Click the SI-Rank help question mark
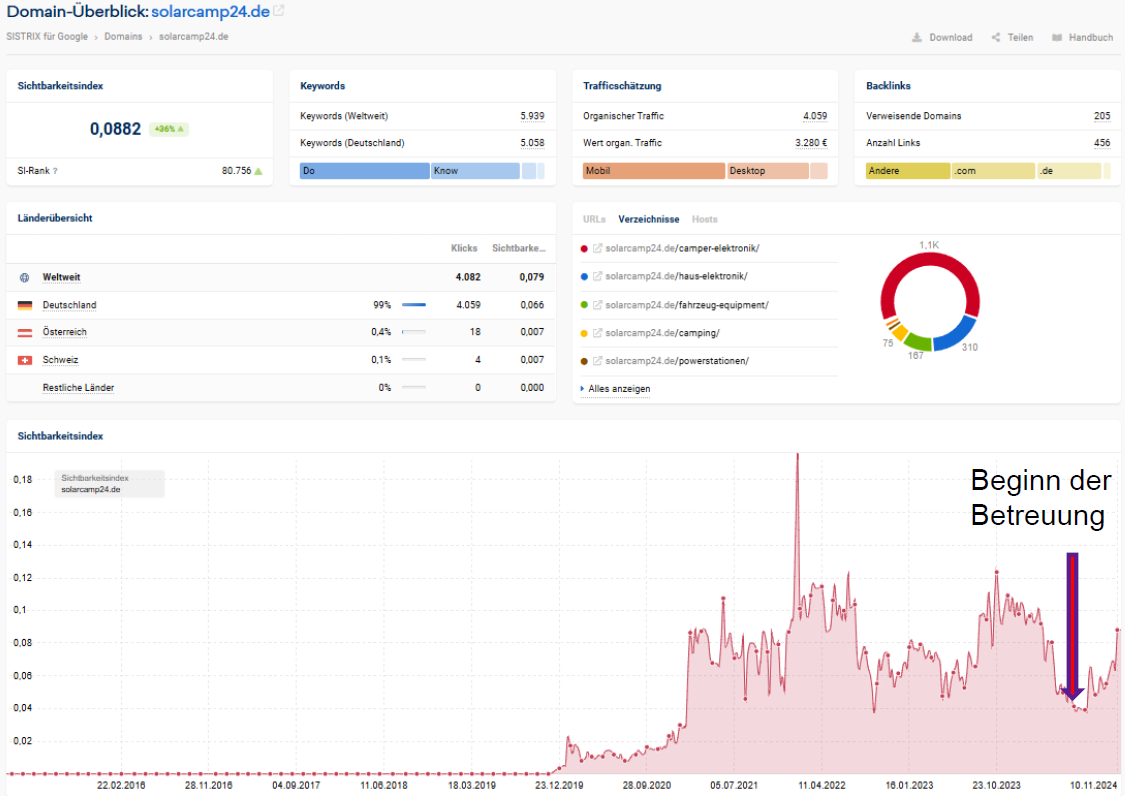1125x796 pixels. [x=55, y=171]
